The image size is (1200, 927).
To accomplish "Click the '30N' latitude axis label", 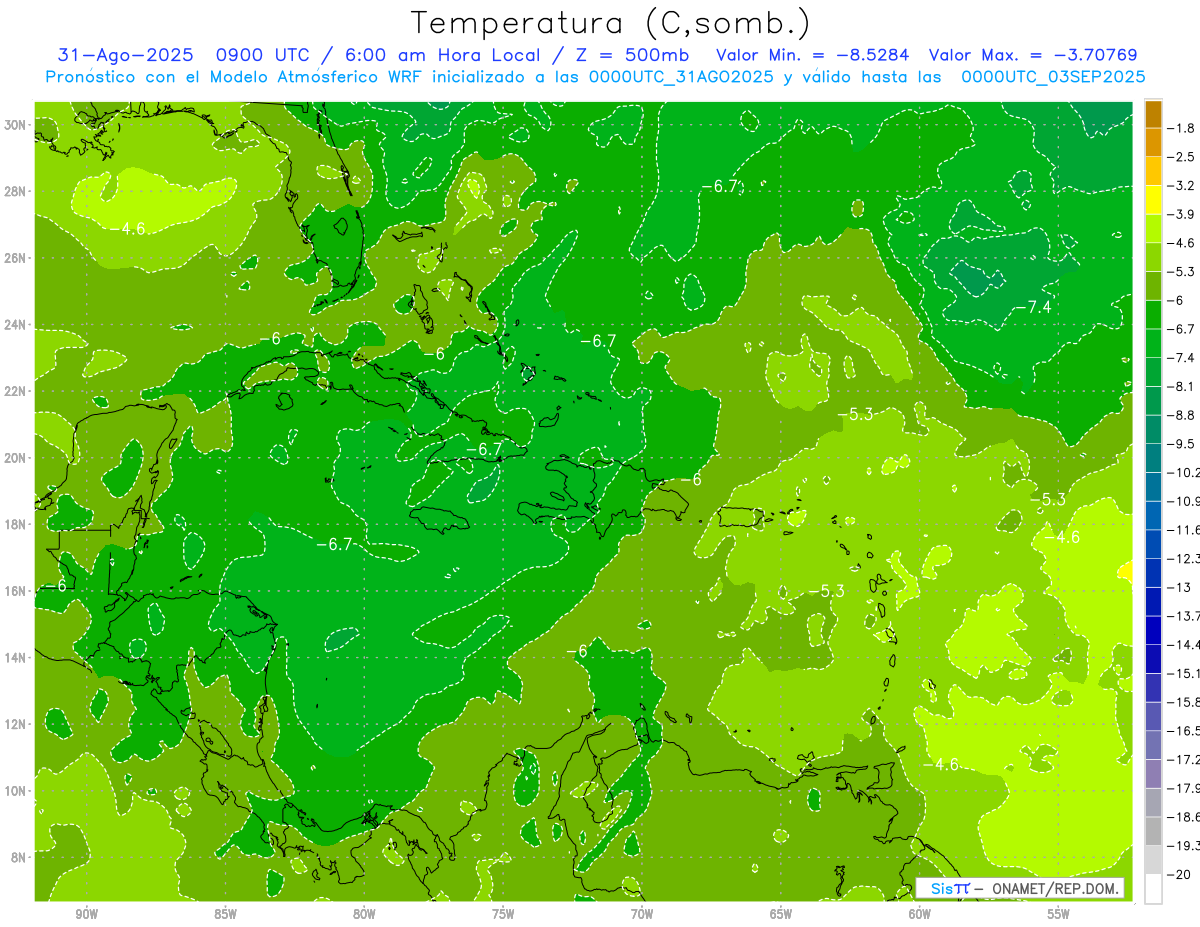I will (15, 124).
